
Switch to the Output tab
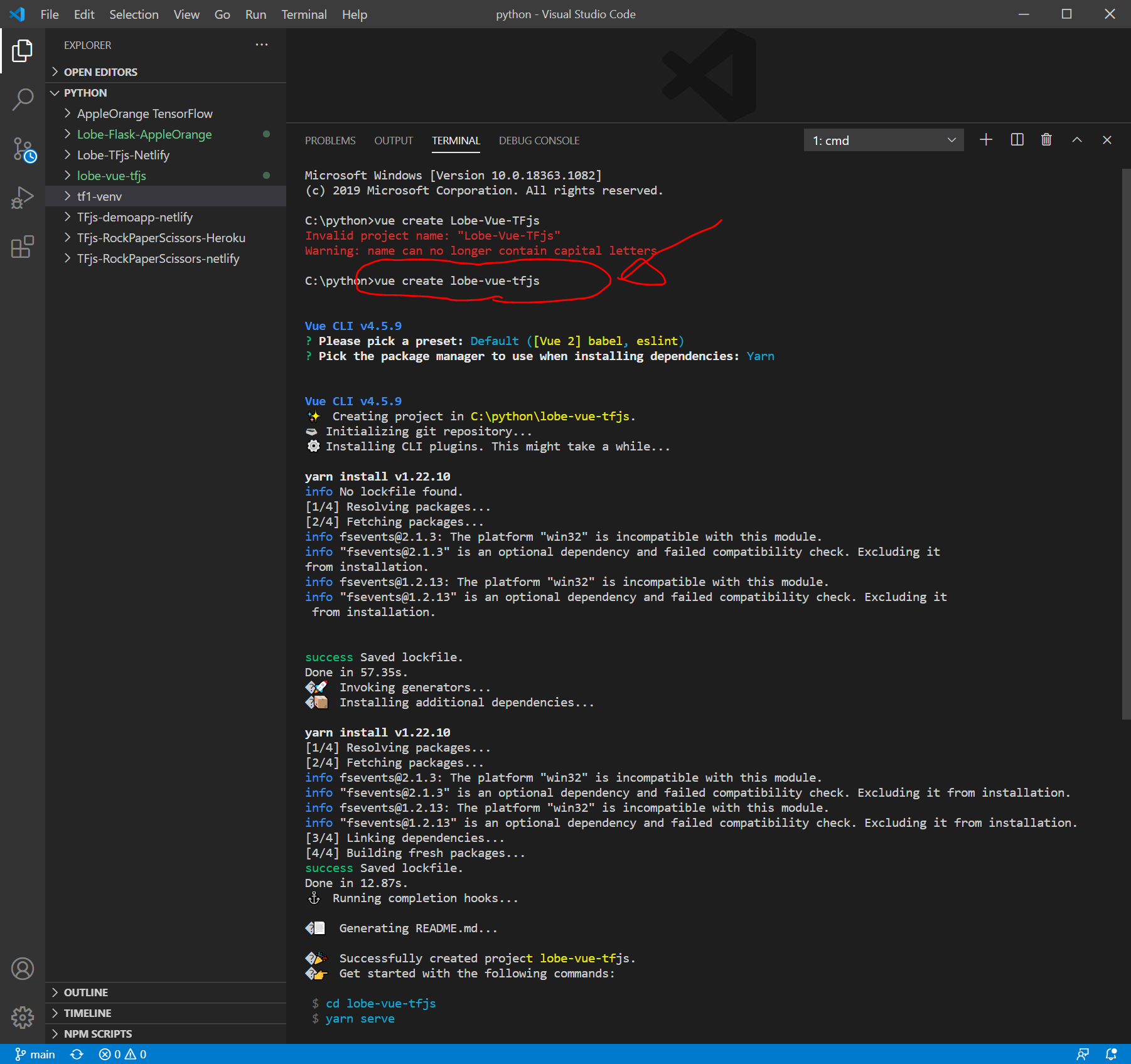pyautogui.click(x=394, y=141)
